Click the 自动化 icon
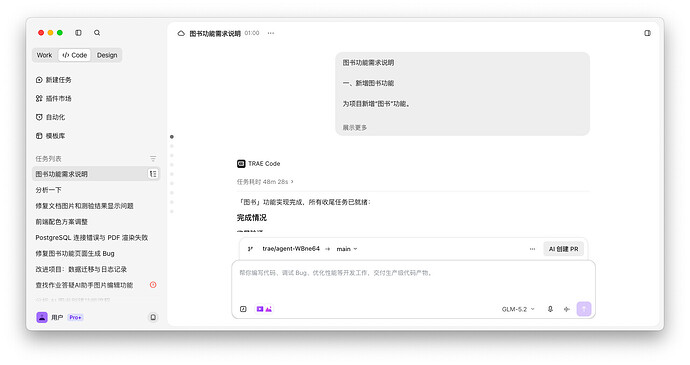 [x=39, y=117]
